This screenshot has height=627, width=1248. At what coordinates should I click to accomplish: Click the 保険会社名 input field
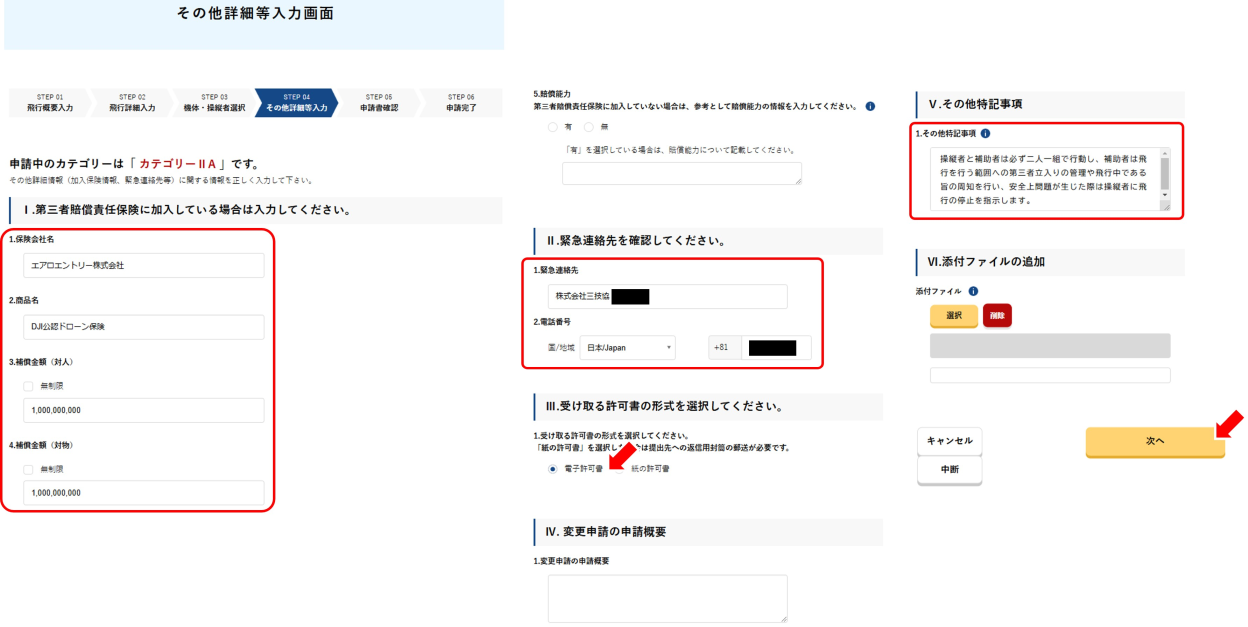pyautogui.click(x=143, y=266)
